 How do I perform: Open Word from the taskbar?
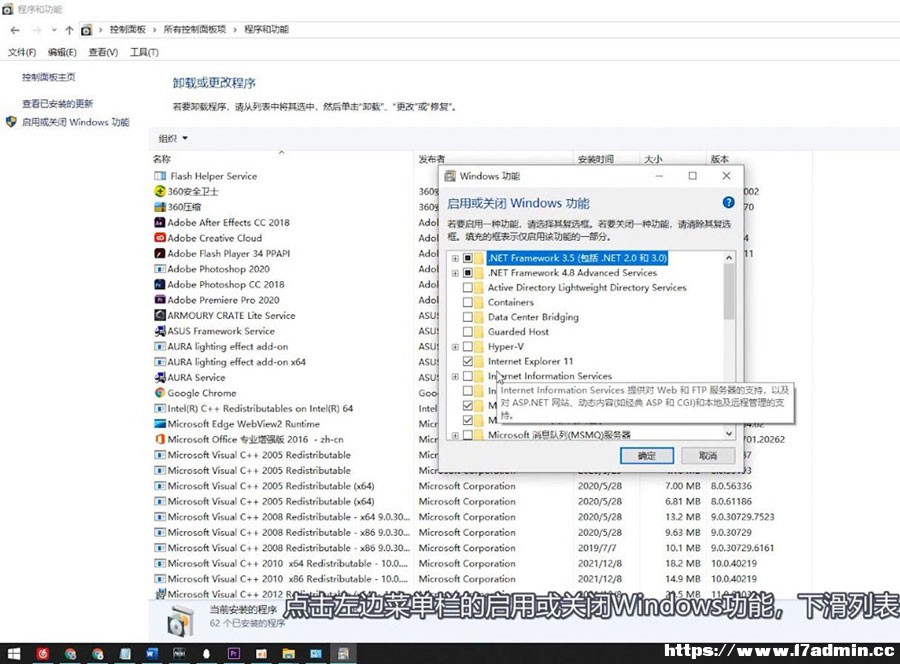[151, 653]
